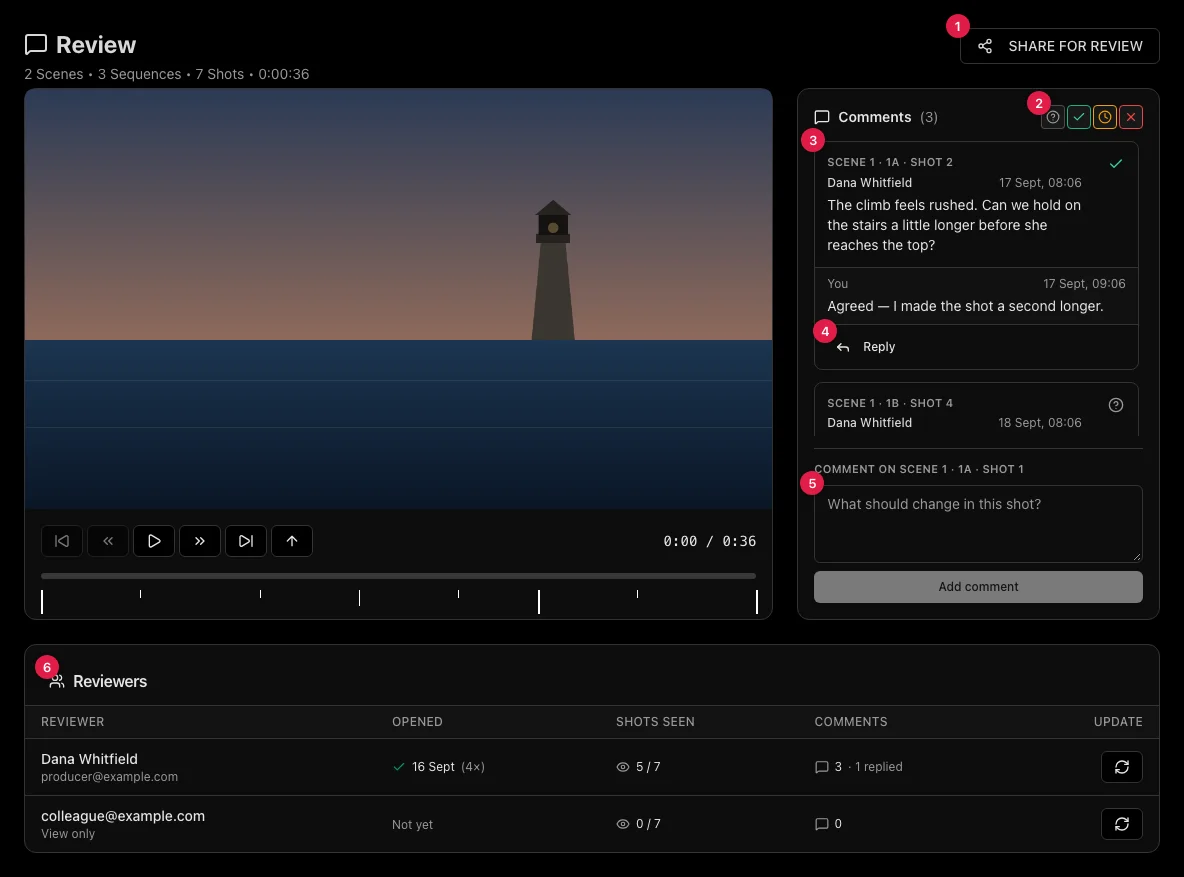
Task: Click the playback progress bar
Action: (x=398, y=576)
